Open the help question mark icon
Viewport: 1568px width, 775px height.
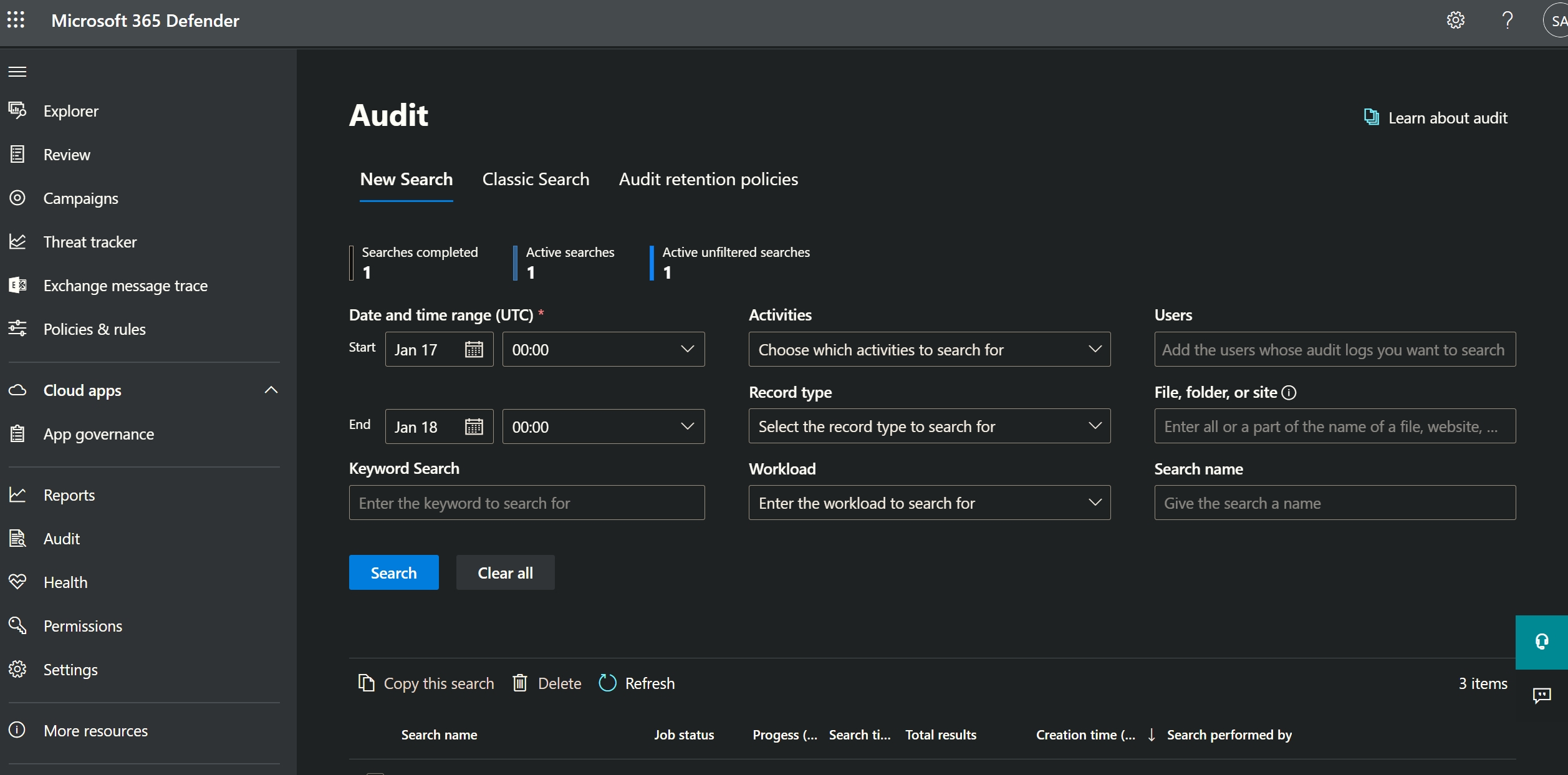pos(1507,21)
